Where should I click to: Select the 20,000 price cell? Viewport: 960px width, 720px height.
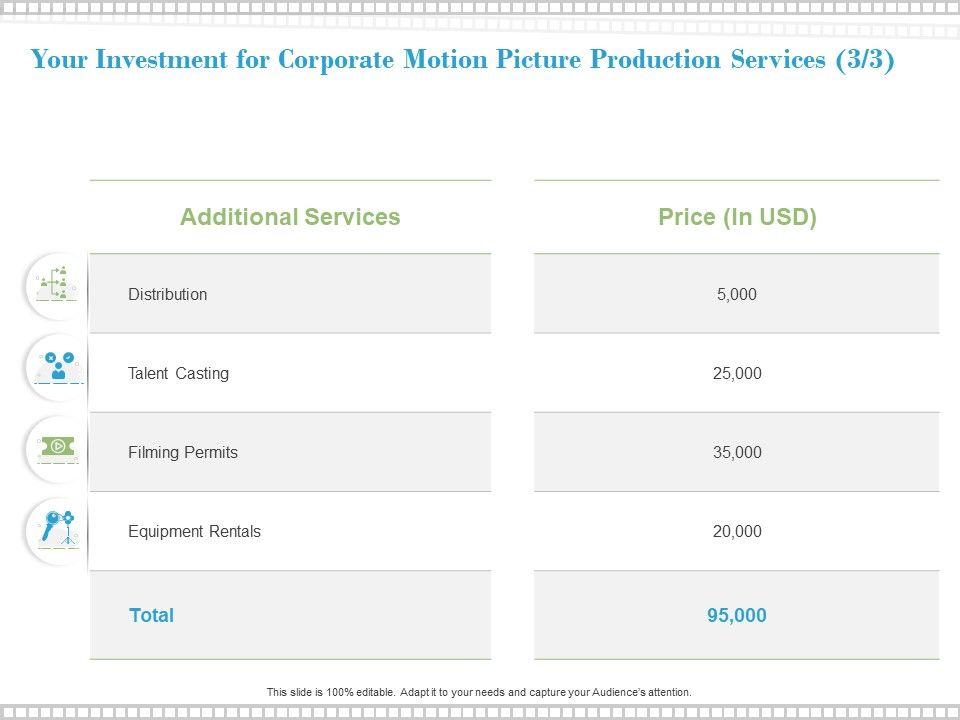[x=737, y=531]
